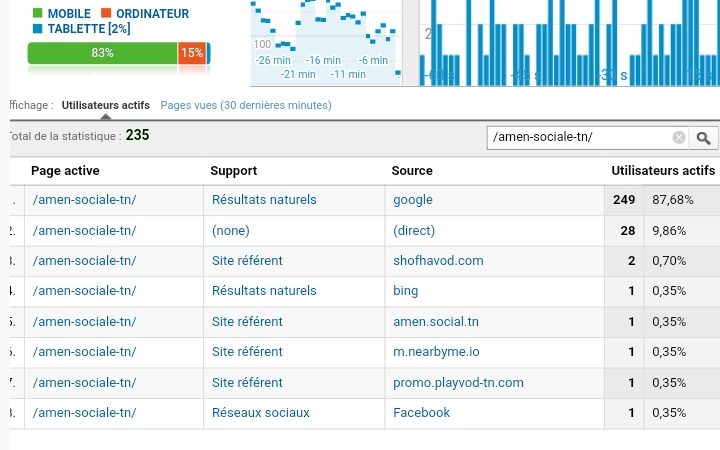Open the shofhavod.com source link

point(438,261)
